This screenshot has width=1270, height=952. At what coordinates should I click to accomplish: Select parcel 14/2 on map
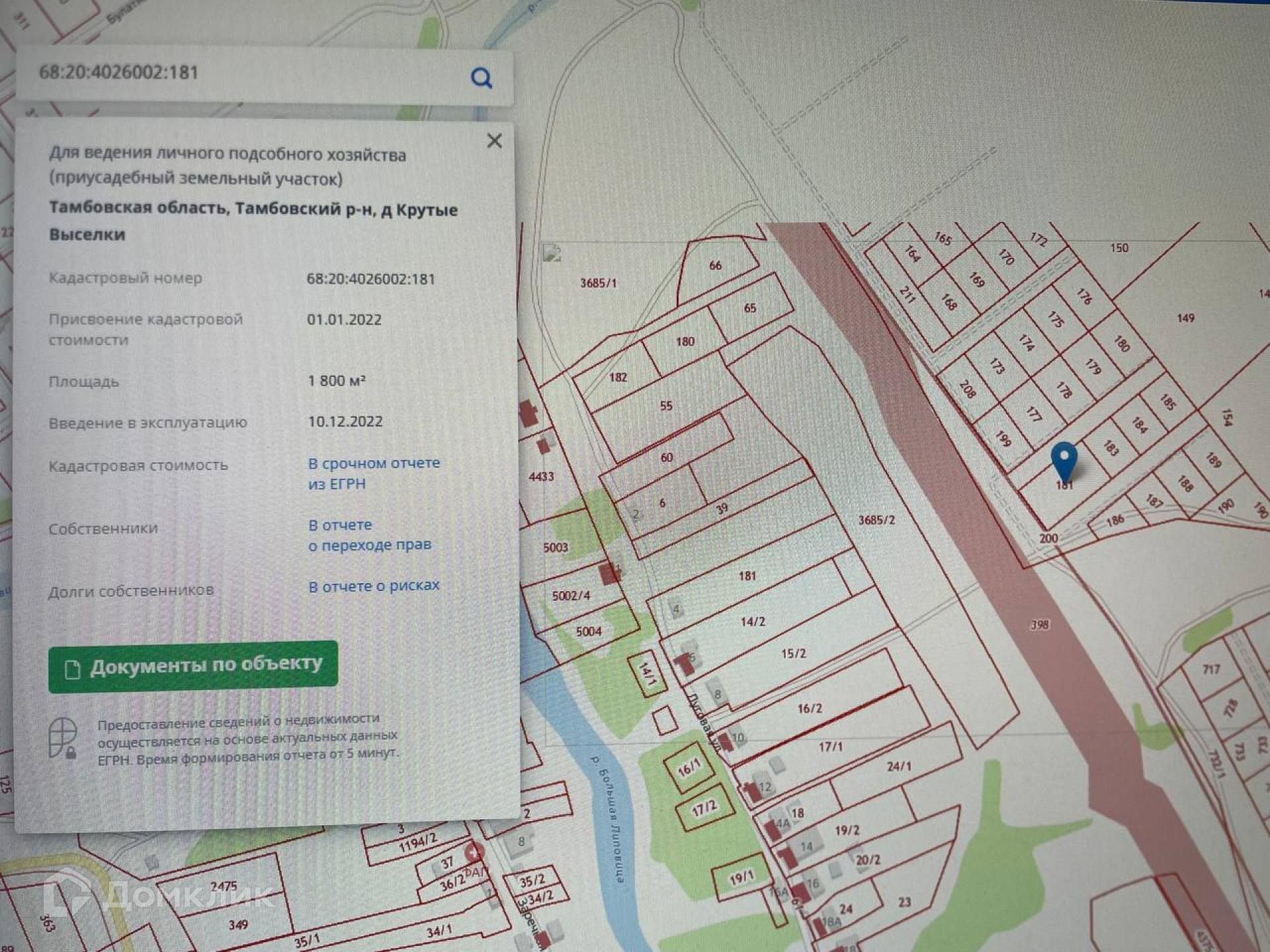753,621
